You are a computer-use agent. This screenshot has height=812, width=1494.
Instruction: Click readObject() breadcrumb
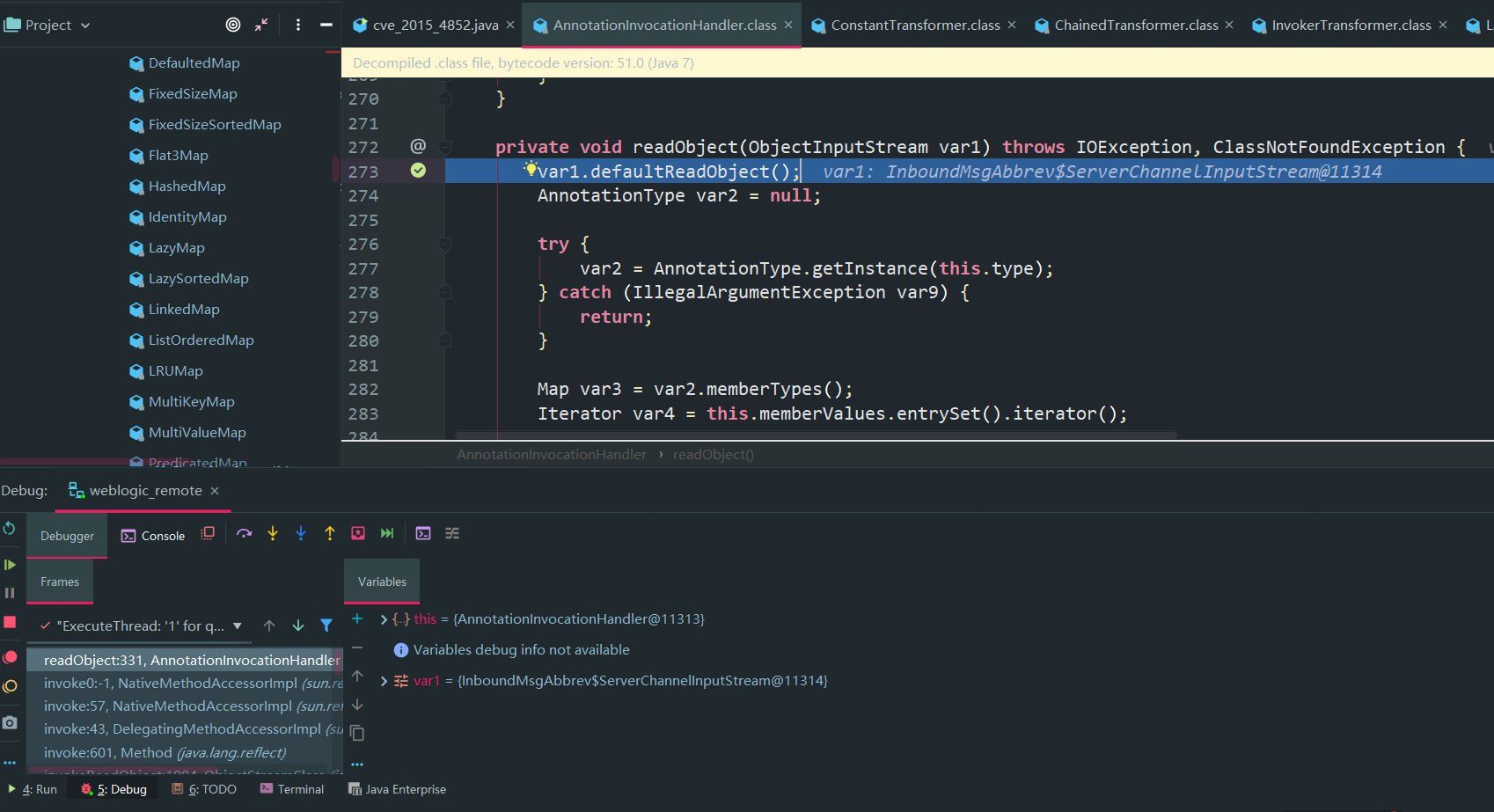coord(714,455)
